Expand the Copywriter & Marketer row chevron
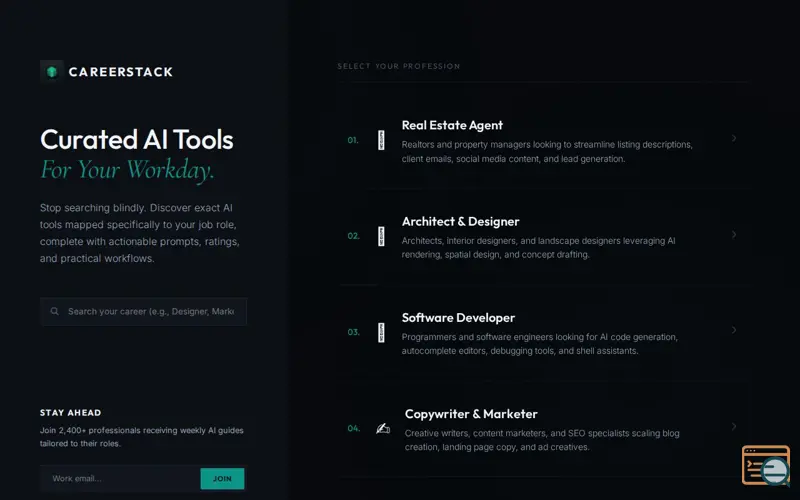800x500 pixels. tap(734, 426)
